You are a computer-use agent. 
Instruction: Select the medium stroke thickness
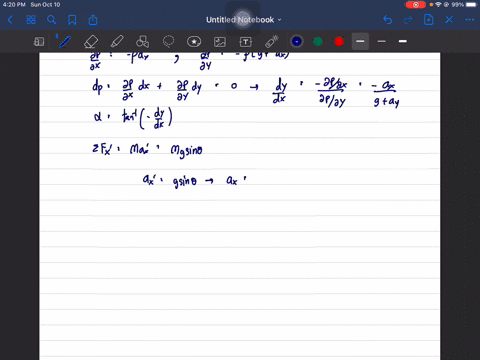coord(360,41)
